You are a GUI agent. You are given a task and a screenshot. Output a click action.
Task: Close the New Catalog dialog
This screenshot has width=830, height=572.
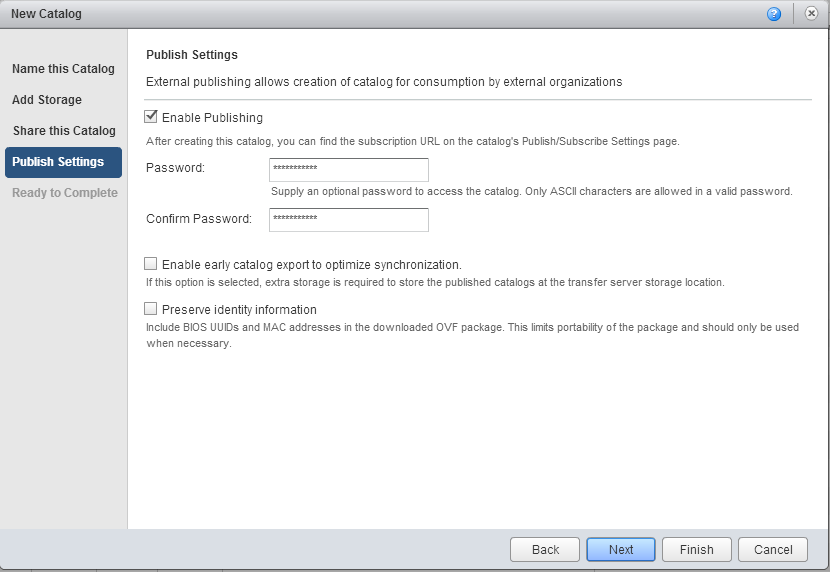[811, 14]
